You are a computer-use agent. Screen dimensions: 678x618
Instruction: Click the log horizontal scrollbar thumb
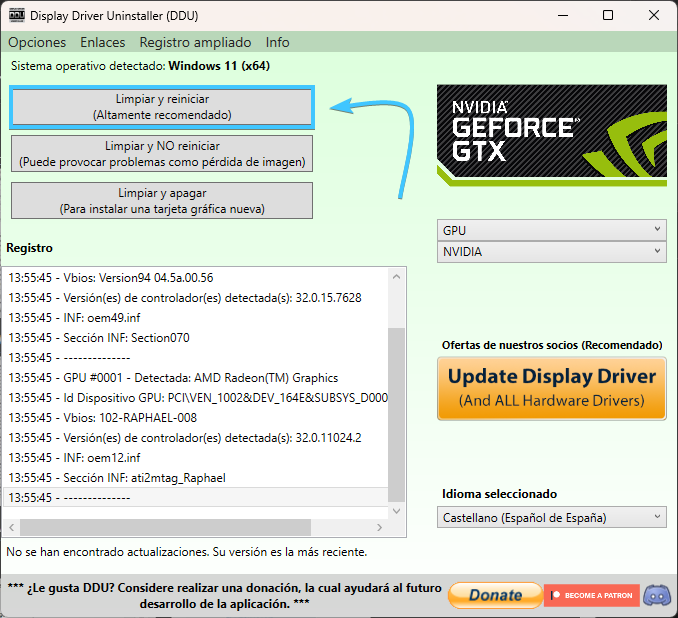coord(165,527)
